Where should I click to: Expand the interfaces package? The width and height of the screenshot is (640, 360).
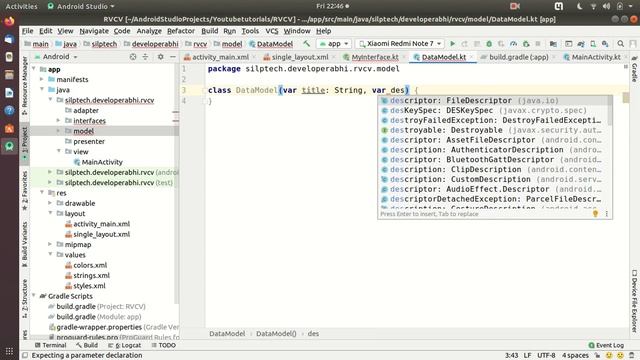coord(59,120)
